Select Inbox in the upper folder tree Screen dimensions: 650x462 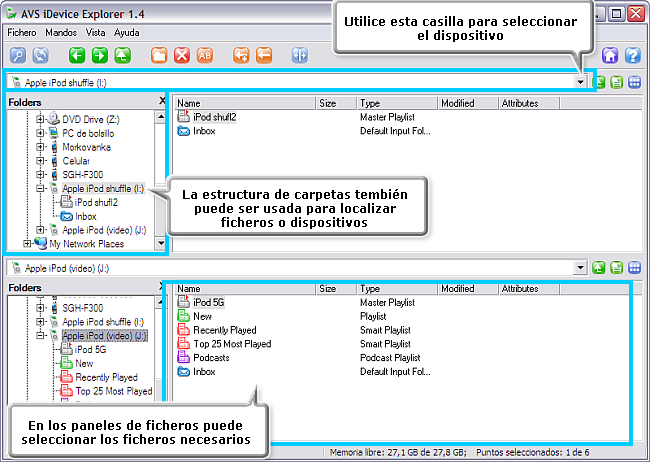(86, 216)
